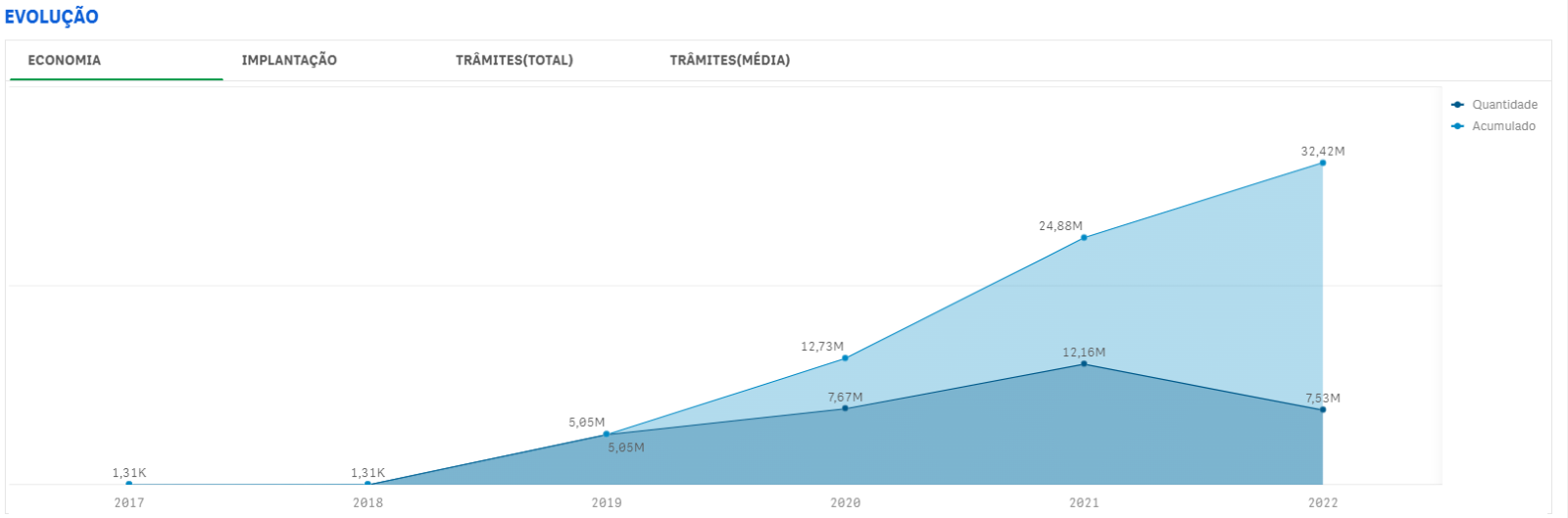
Task: Click the 12,73M Acumulado point
Action: coord(845,358)
